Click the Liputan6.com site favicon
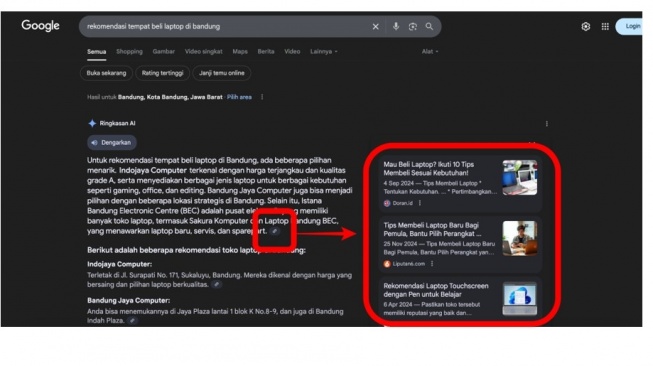Image resolution: width=653 pixels, height=366 pixels. (x=387, y=264)
